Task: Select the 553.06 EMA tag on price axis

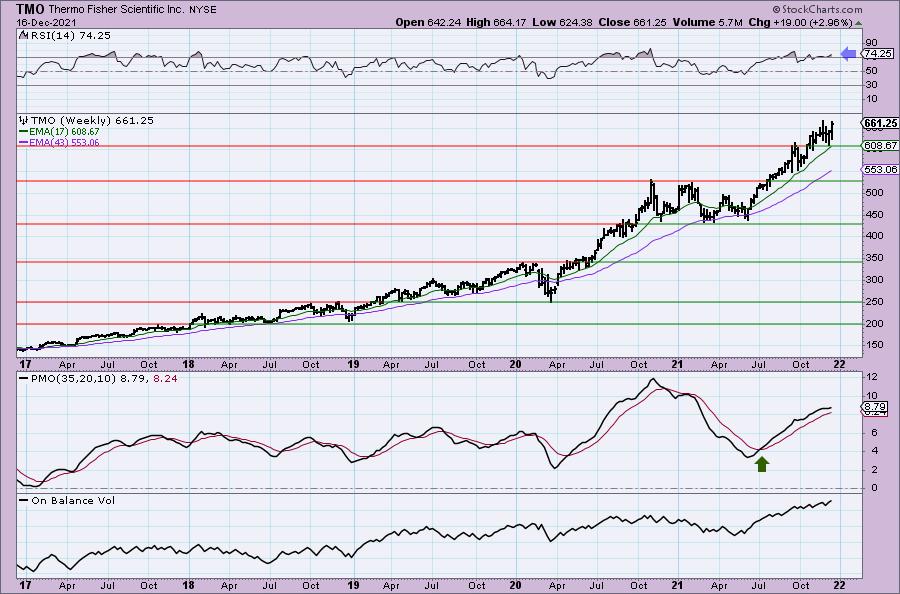Action: coord(880,169)
